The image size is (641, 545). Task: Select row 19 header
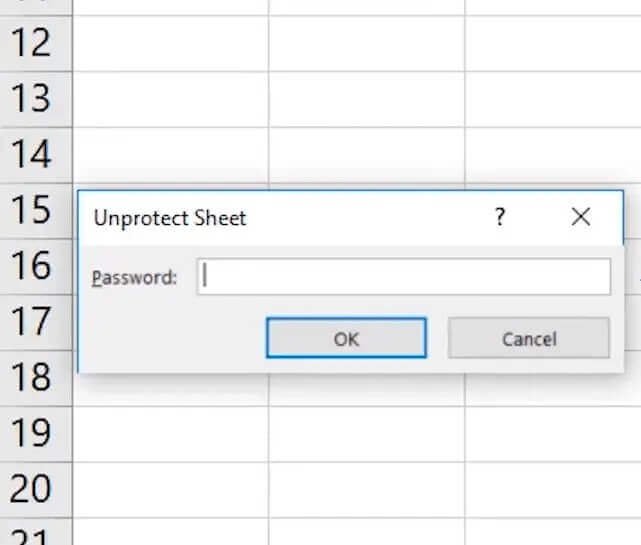click(36, 434)
